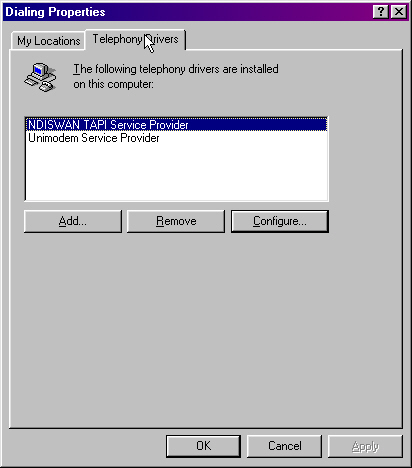Open the question mark help button

381,12
